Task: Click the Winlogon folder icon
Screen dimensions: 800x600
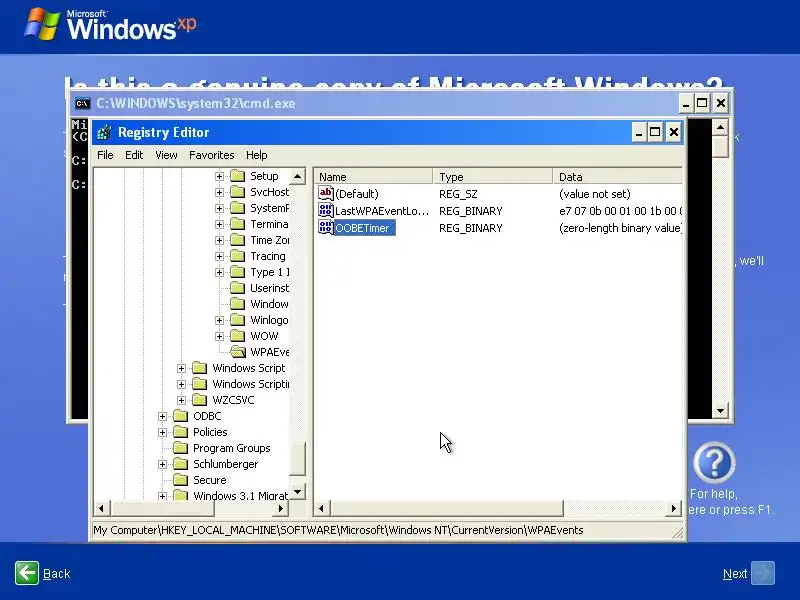Action: [238, 320]
